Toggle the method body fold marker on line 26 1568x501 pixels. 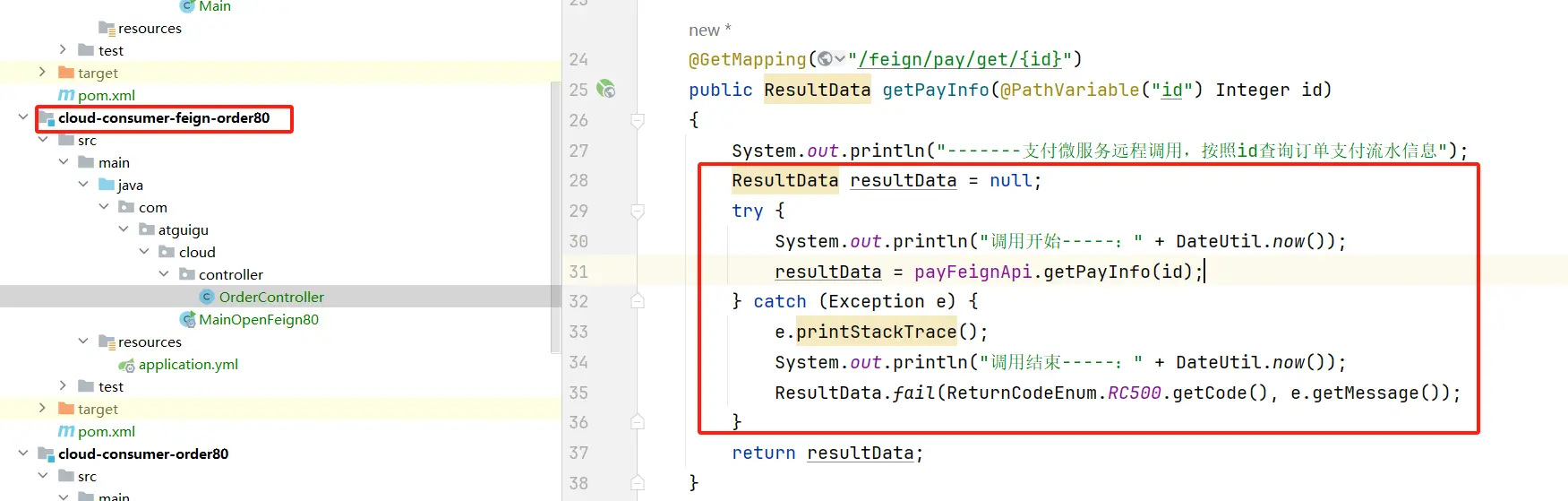[638, 120]
